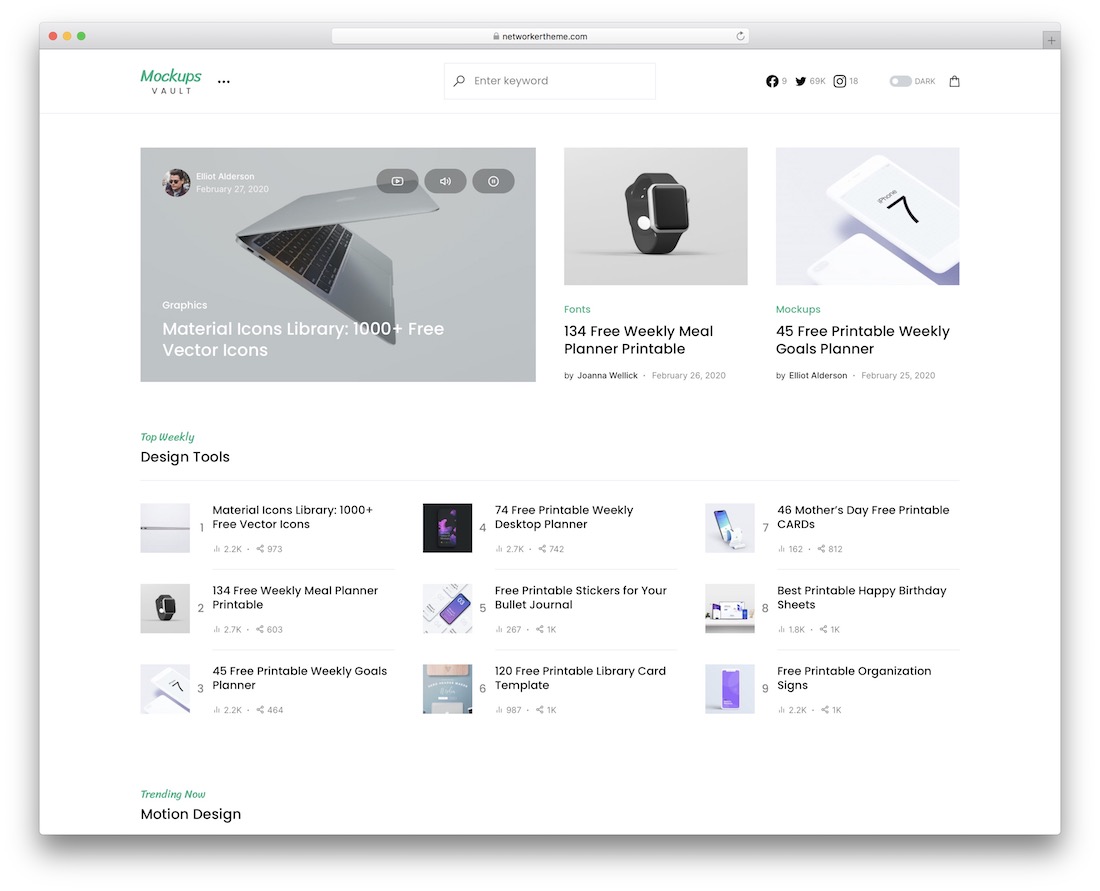Open the Graphics category on the hero
Image resolution: width=1100 pixels, height=891 pixels.
[185, 305]
